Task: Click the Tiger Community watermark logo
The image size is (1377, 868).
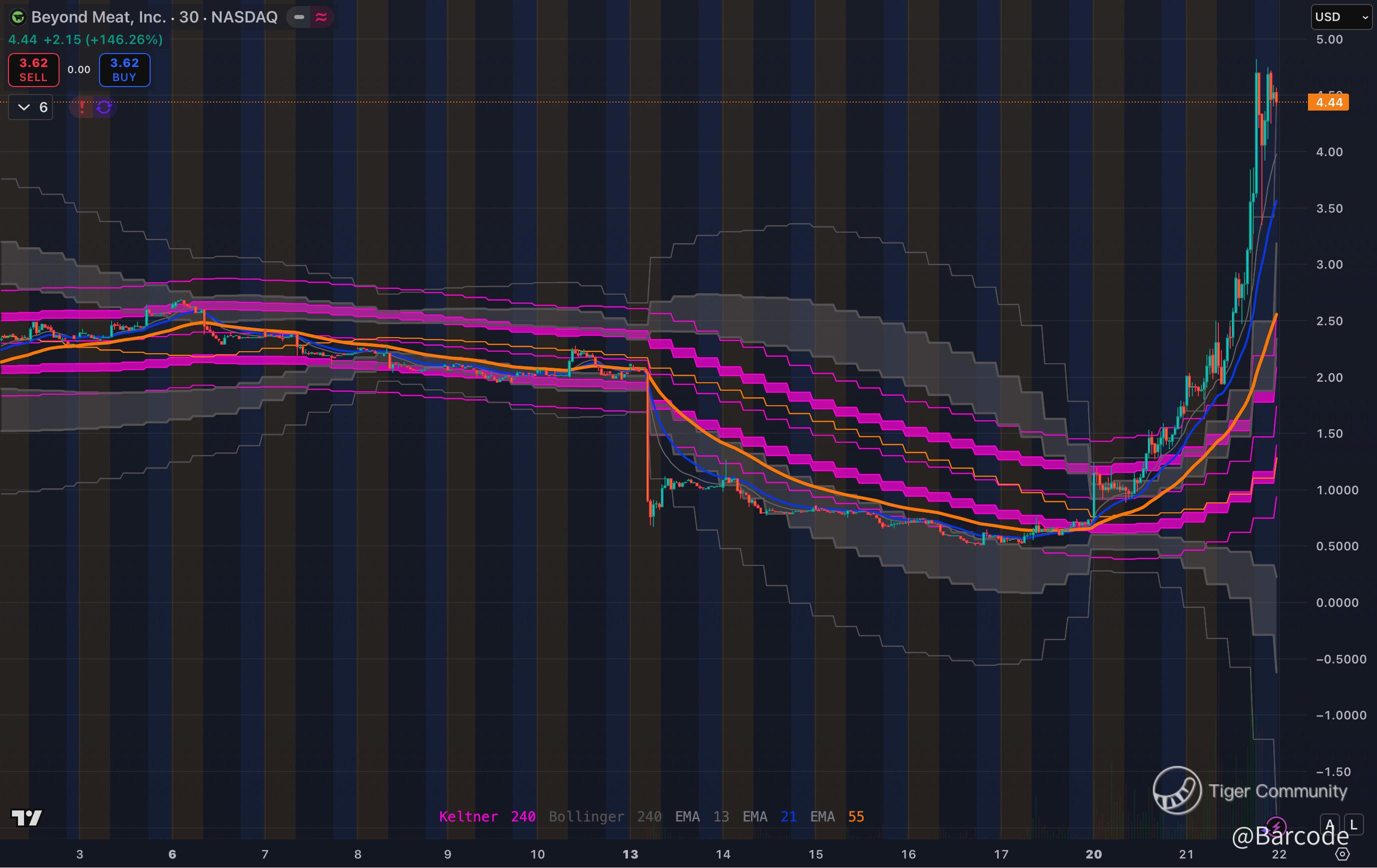Action: tap(1177, 790)
